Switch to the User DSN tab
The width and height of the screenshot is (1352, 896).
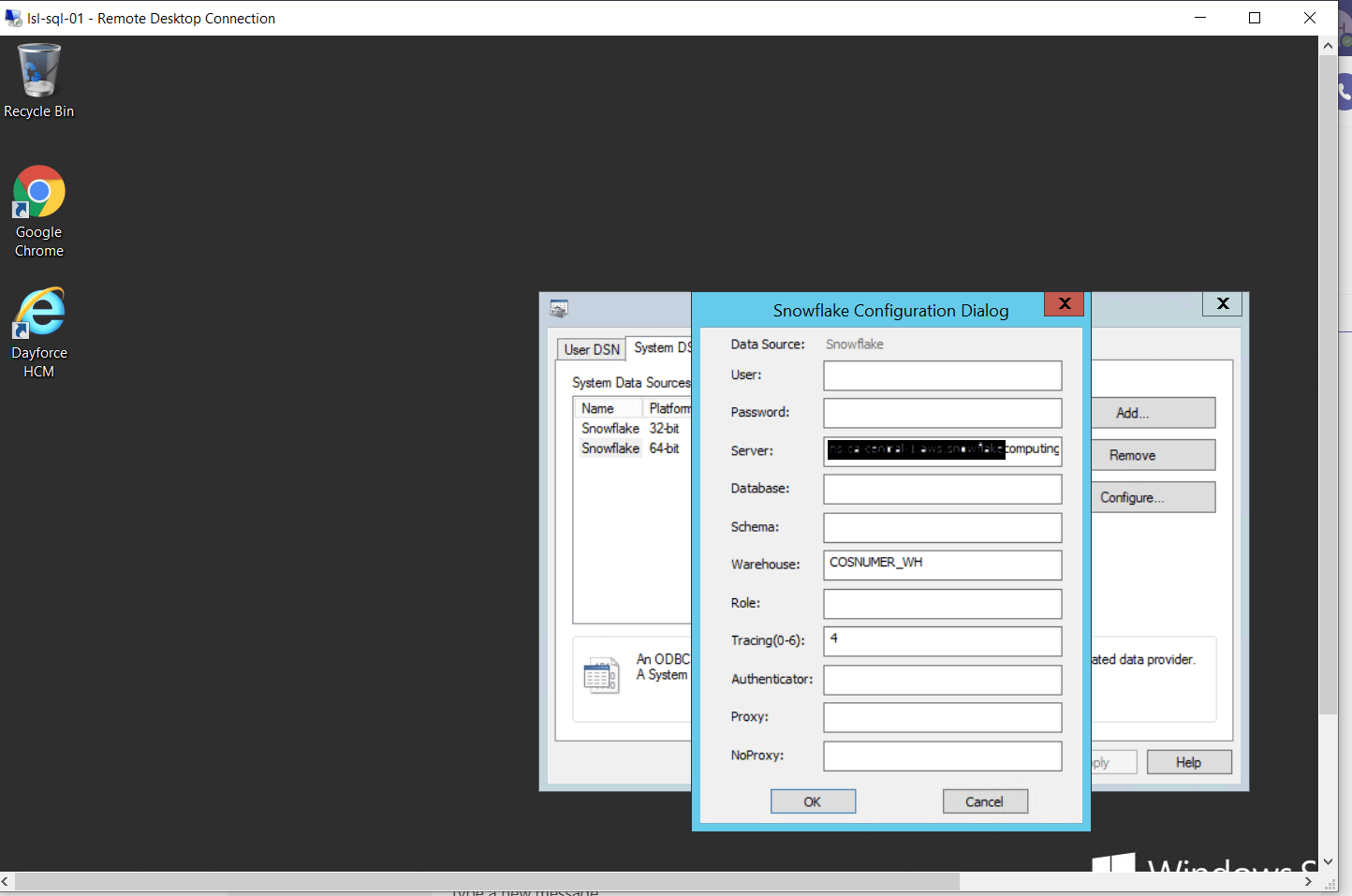click(x=591, y=348)
